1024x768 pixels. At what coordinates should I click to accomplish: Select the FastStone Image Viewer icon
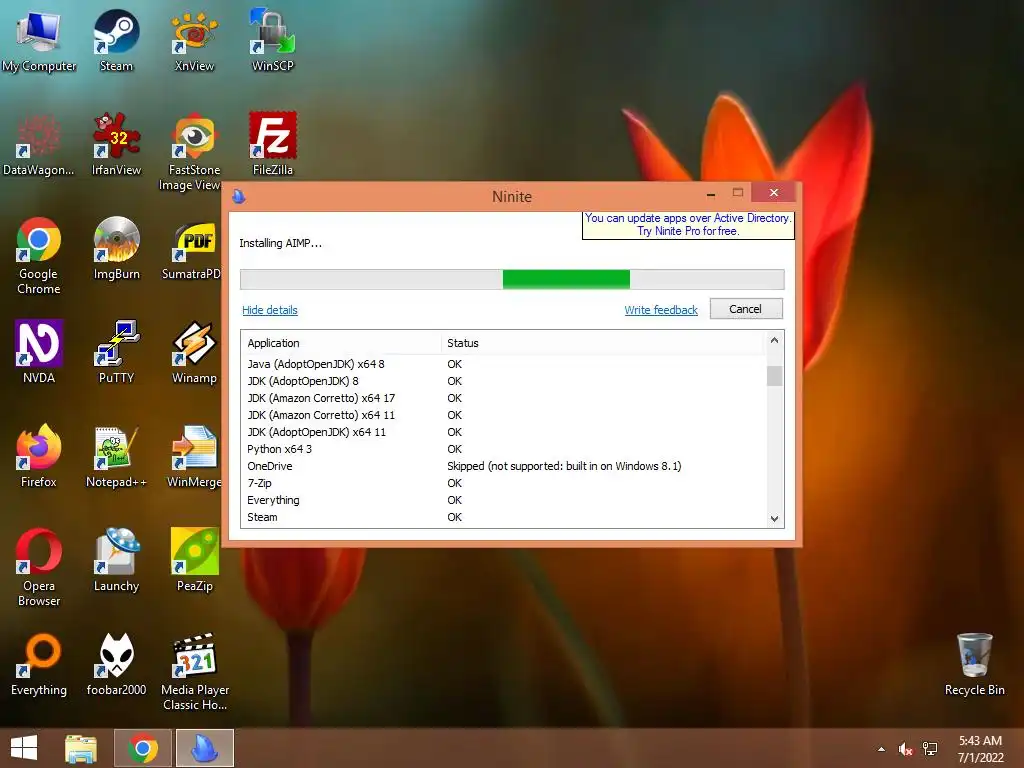189,152
